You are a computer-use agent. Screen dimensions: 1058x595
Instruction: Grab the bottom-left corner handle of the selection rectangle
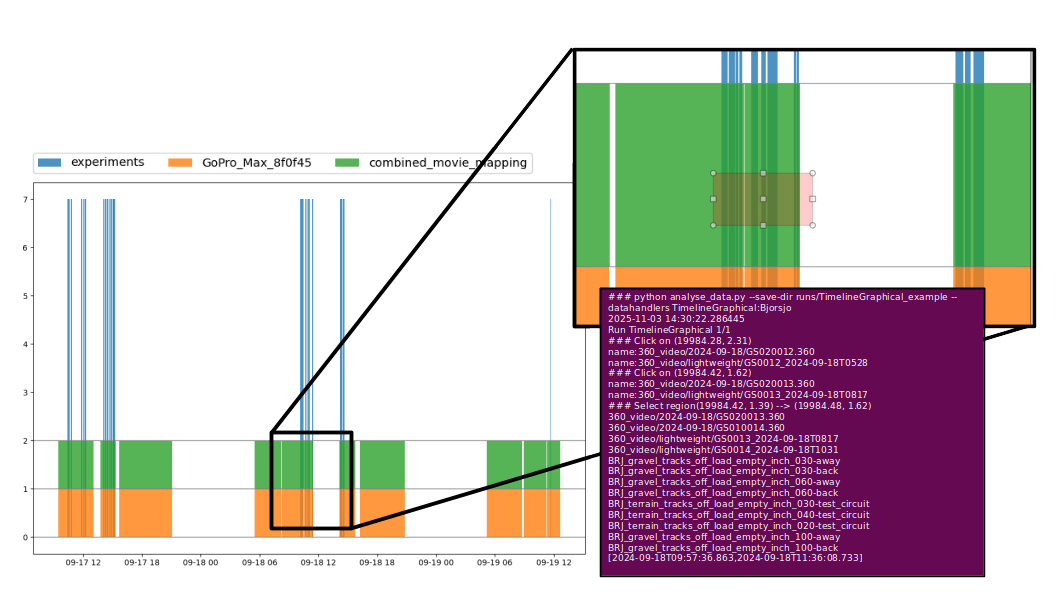point(713,225)
